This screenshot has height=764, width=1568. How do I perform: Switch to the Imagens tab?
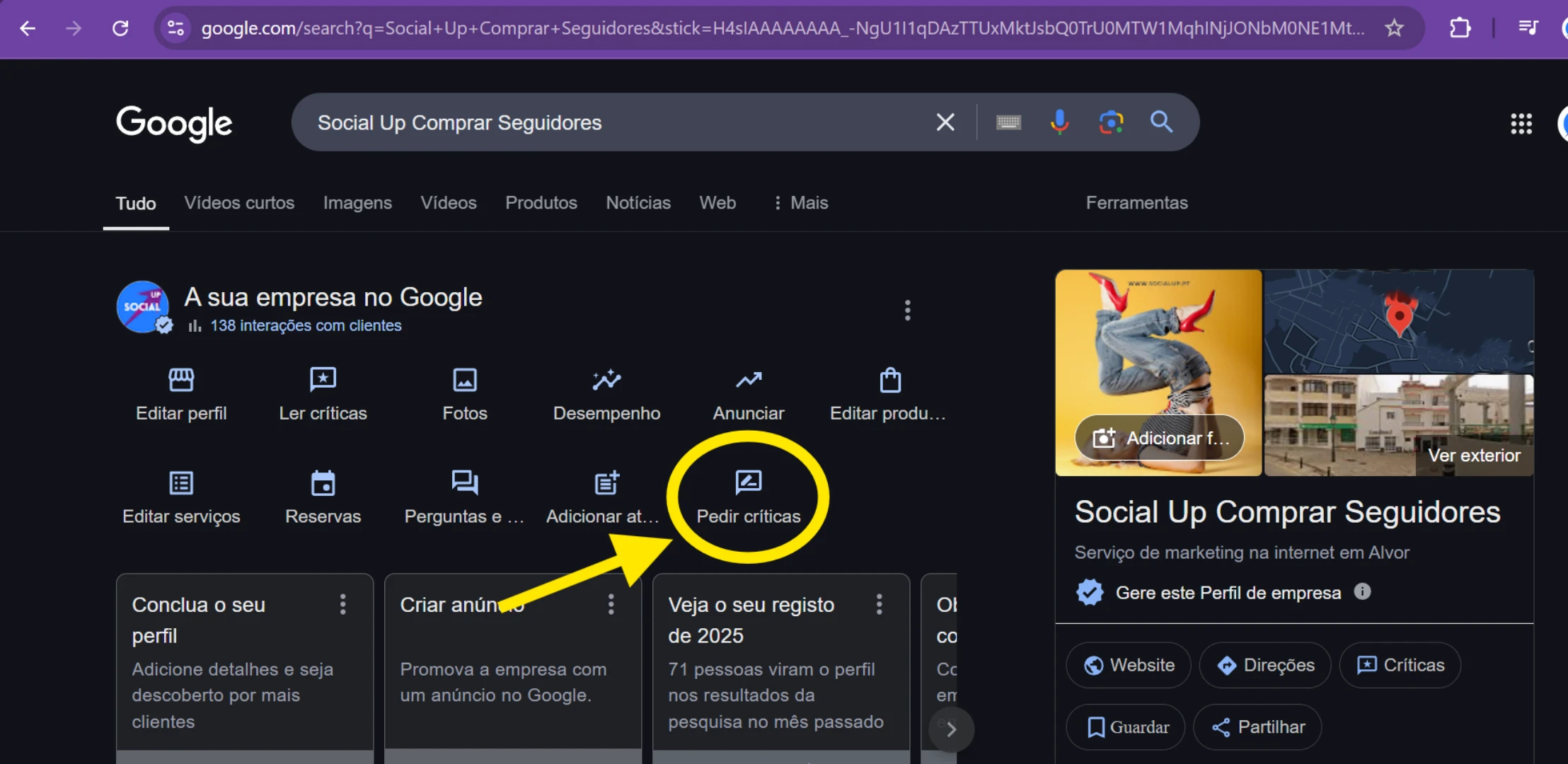tap(357, 203)
